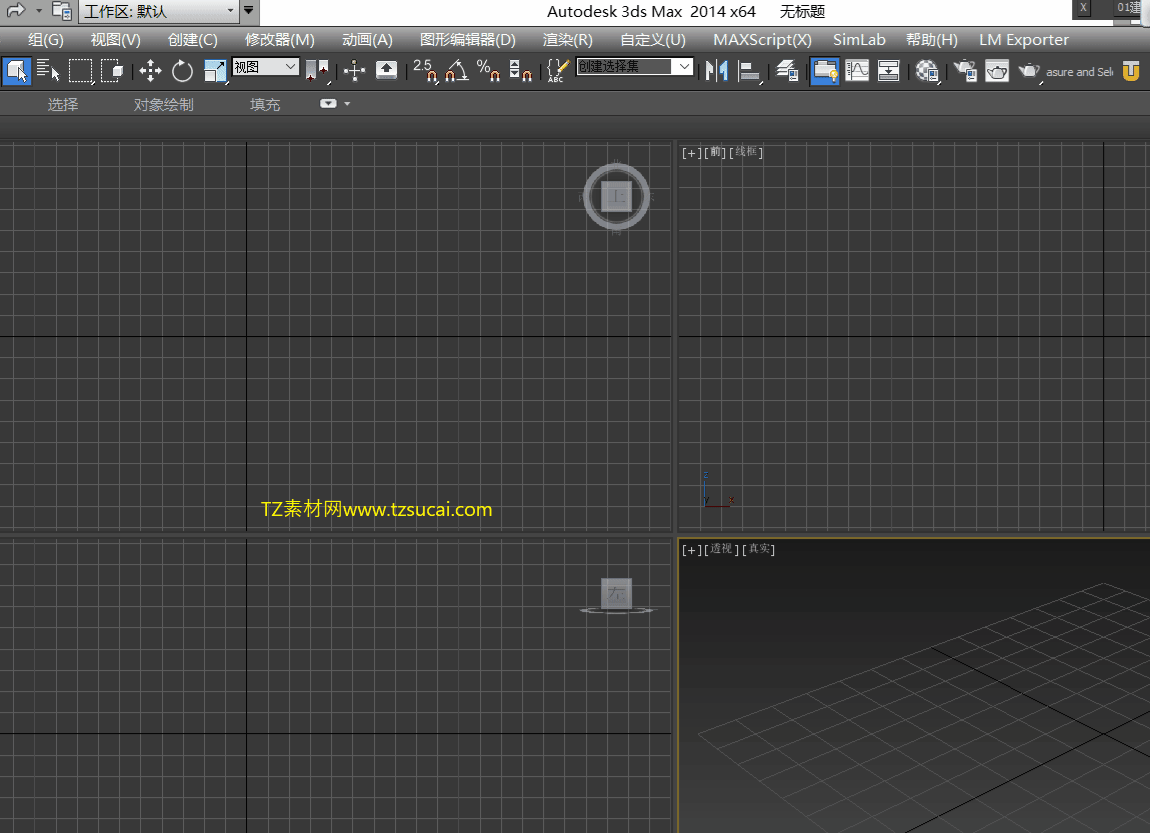Select the Rotate tool

tap(182, 70)
